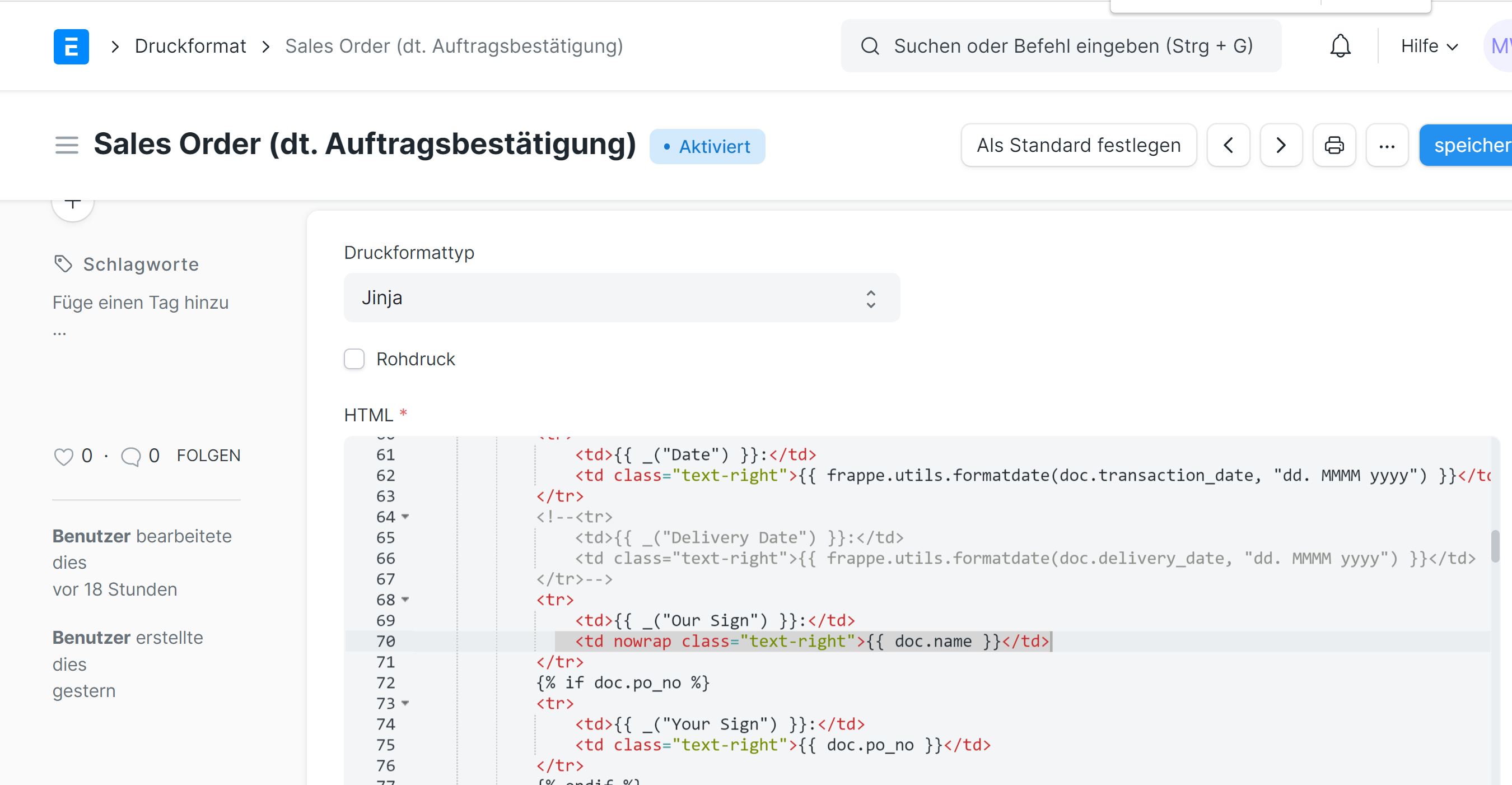Click Benutzer erstellte dies activity entry
The height and width of the screenshot is (785, 1512).
click(x=128, y=664)
